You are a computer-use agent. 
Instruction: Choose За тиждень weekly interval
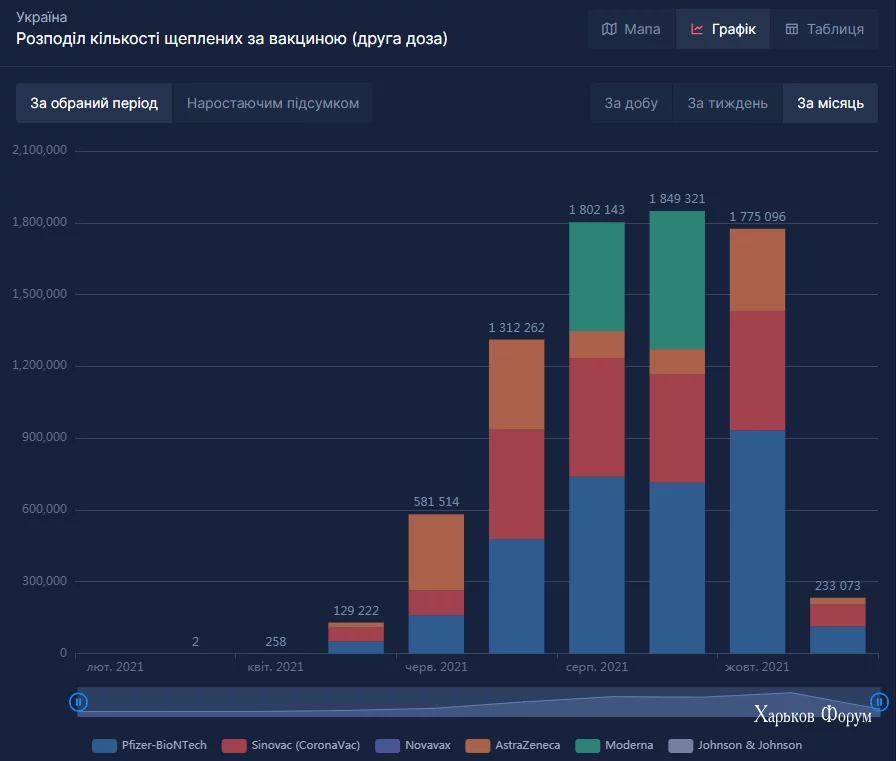[x=727, y=103]
